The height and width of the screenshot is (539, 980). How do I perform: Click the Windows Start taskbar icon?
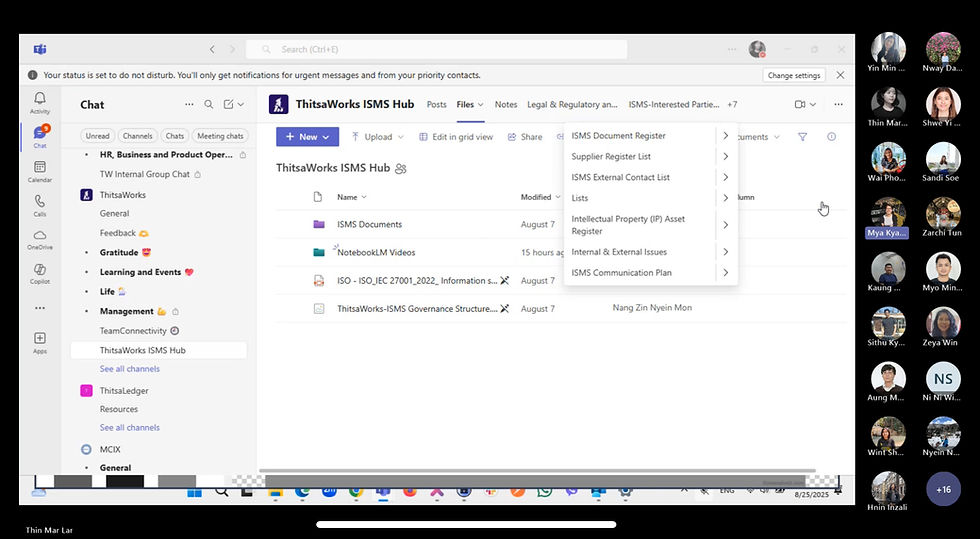coord(194,492)
